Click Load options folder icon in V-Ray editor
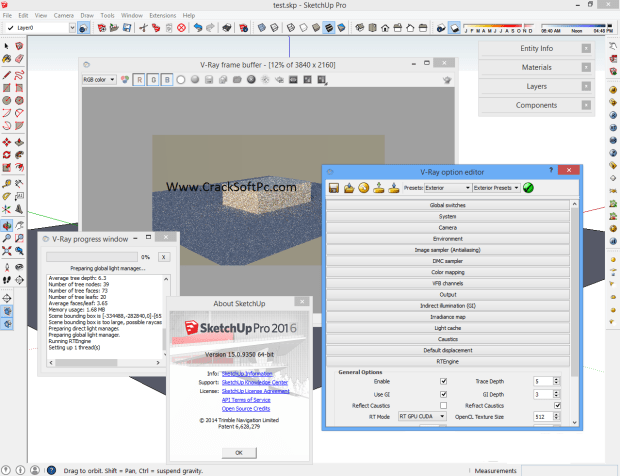The width and height of the screenshot is (620, 476). click(x=349, y=188)
